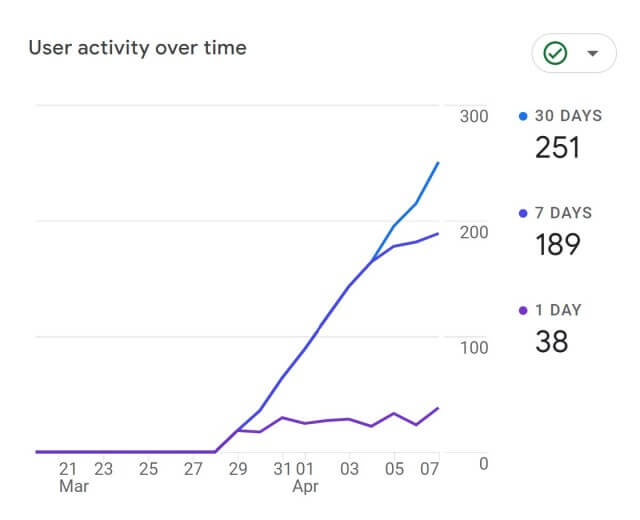This screenshot has width=640, height=520.
Task: Select the 1 DAY legend label
Action: [558, 310]
